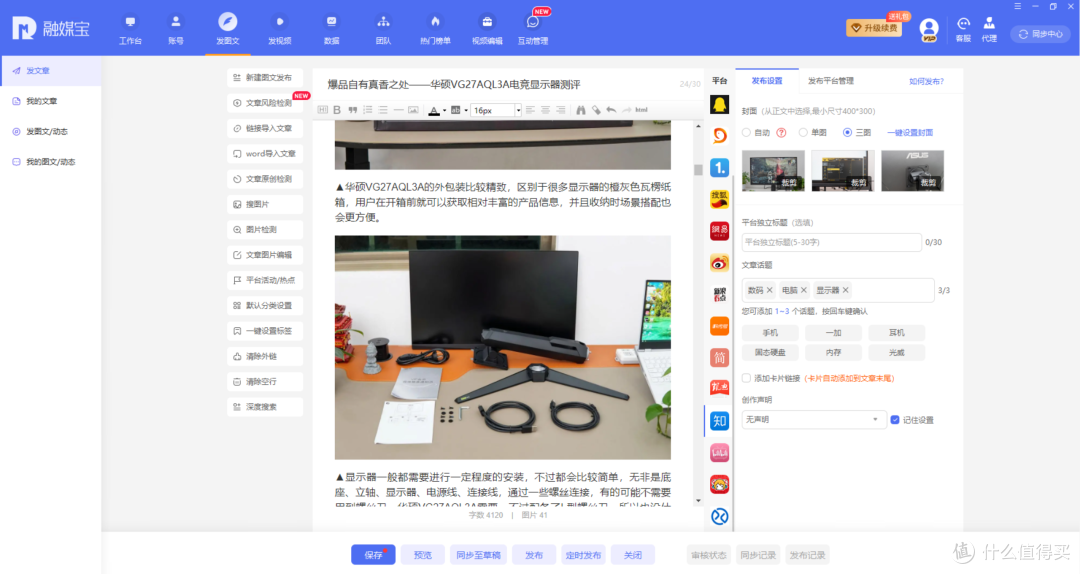Expand the highlight color dropdown arrow
The image size is (1080, 574).
(x=466, y=110)
